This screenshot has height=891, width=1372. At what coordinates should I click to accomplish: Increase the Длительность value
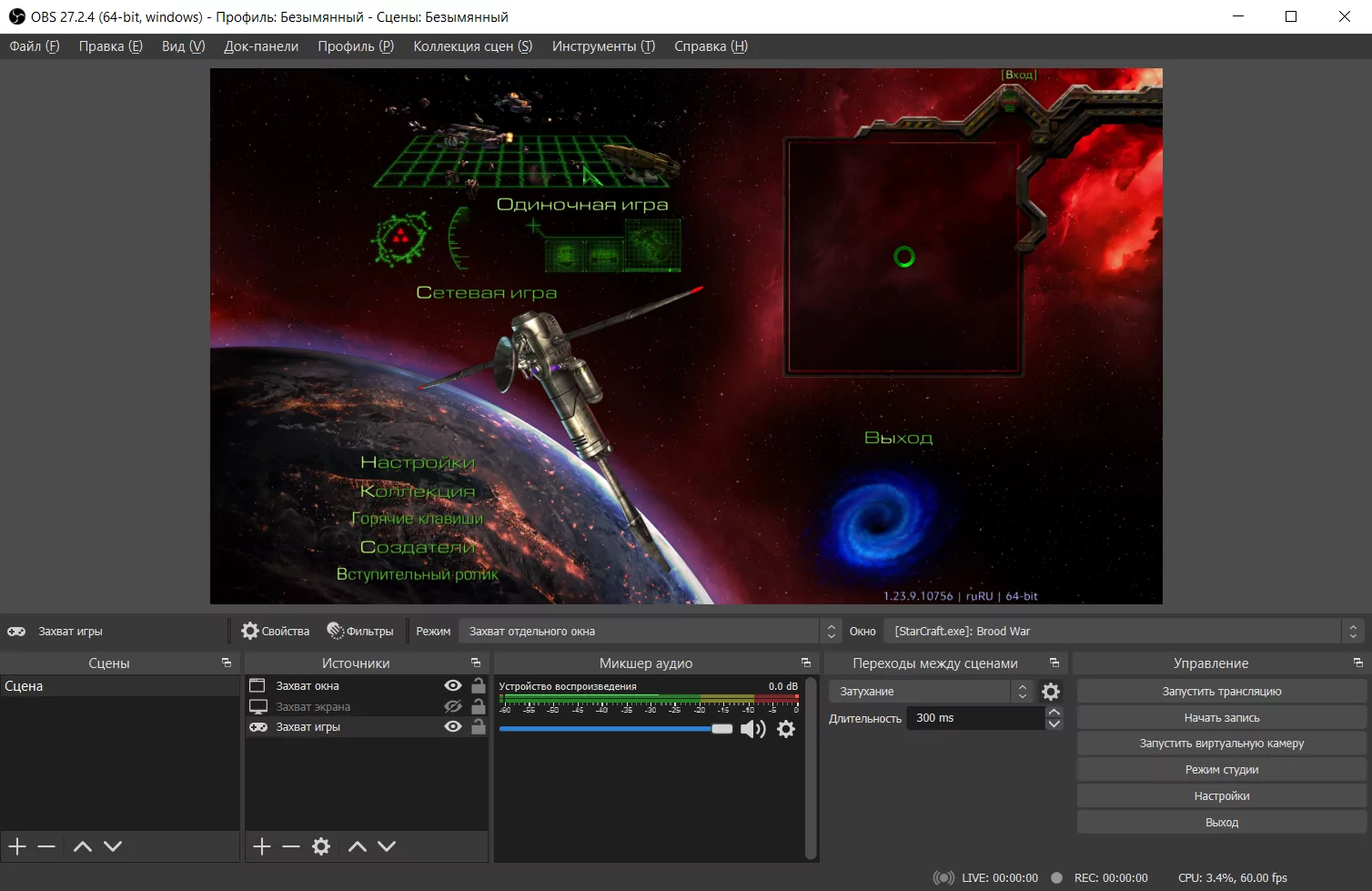click(1054, 712)
